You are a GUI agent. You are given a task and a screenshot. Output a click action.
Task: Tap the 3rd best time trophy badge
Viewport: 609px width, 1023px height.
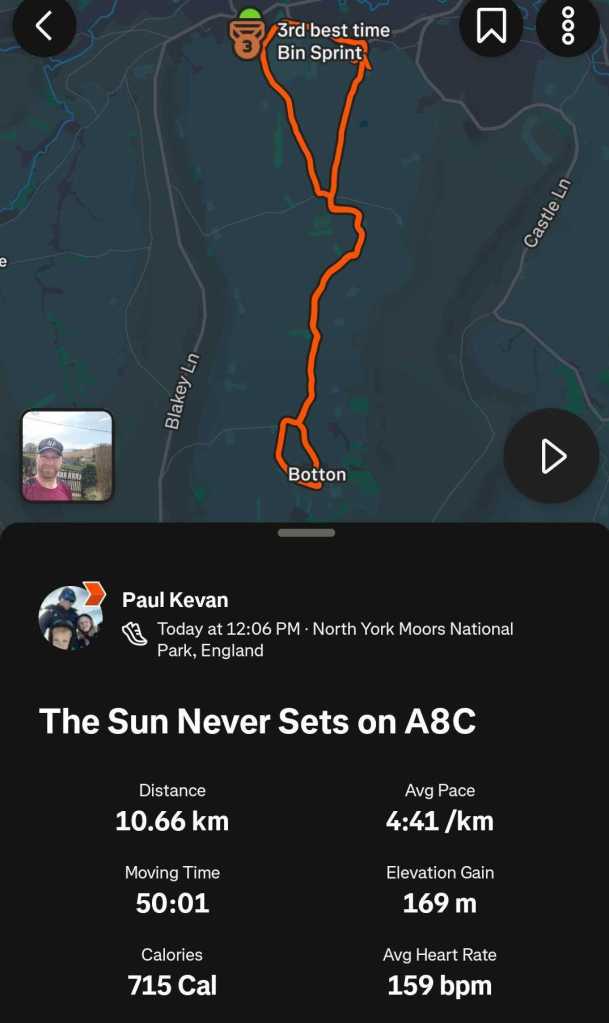[x=246, y=42]
